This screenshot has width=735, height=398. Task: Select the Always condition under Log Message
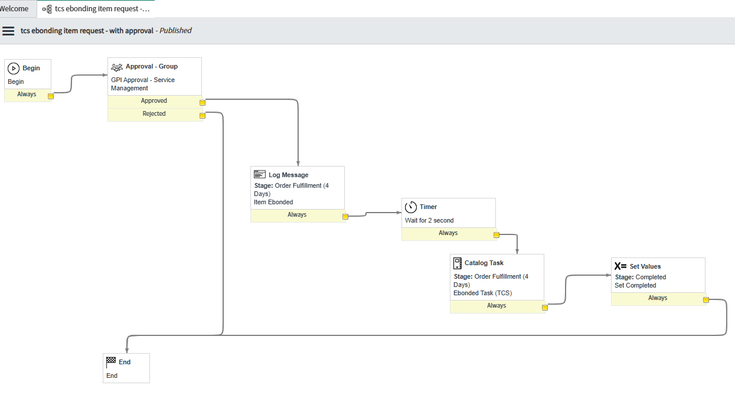click(x=297, y=215)
